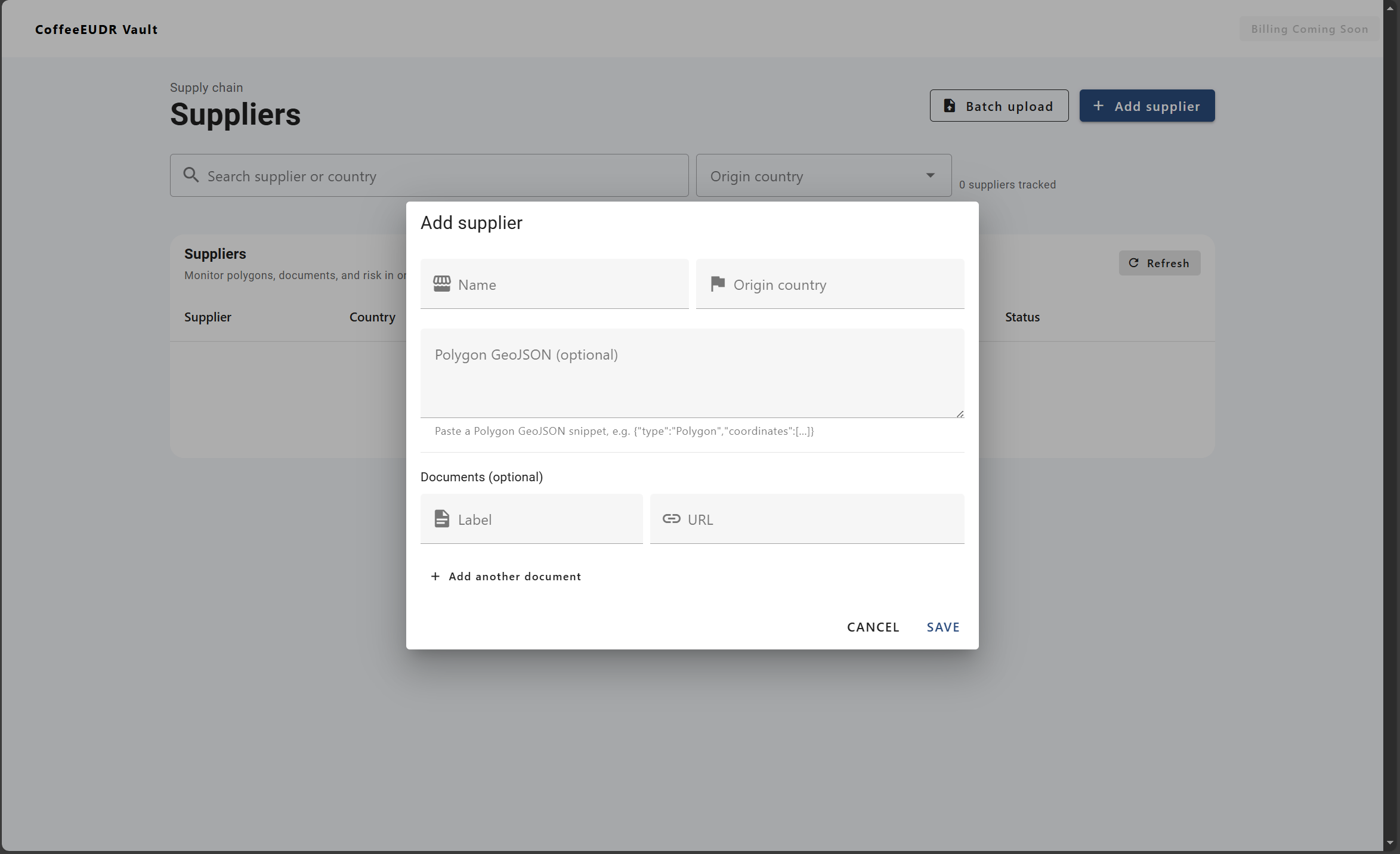Click the storefront icon in Name field

[441, 284]
